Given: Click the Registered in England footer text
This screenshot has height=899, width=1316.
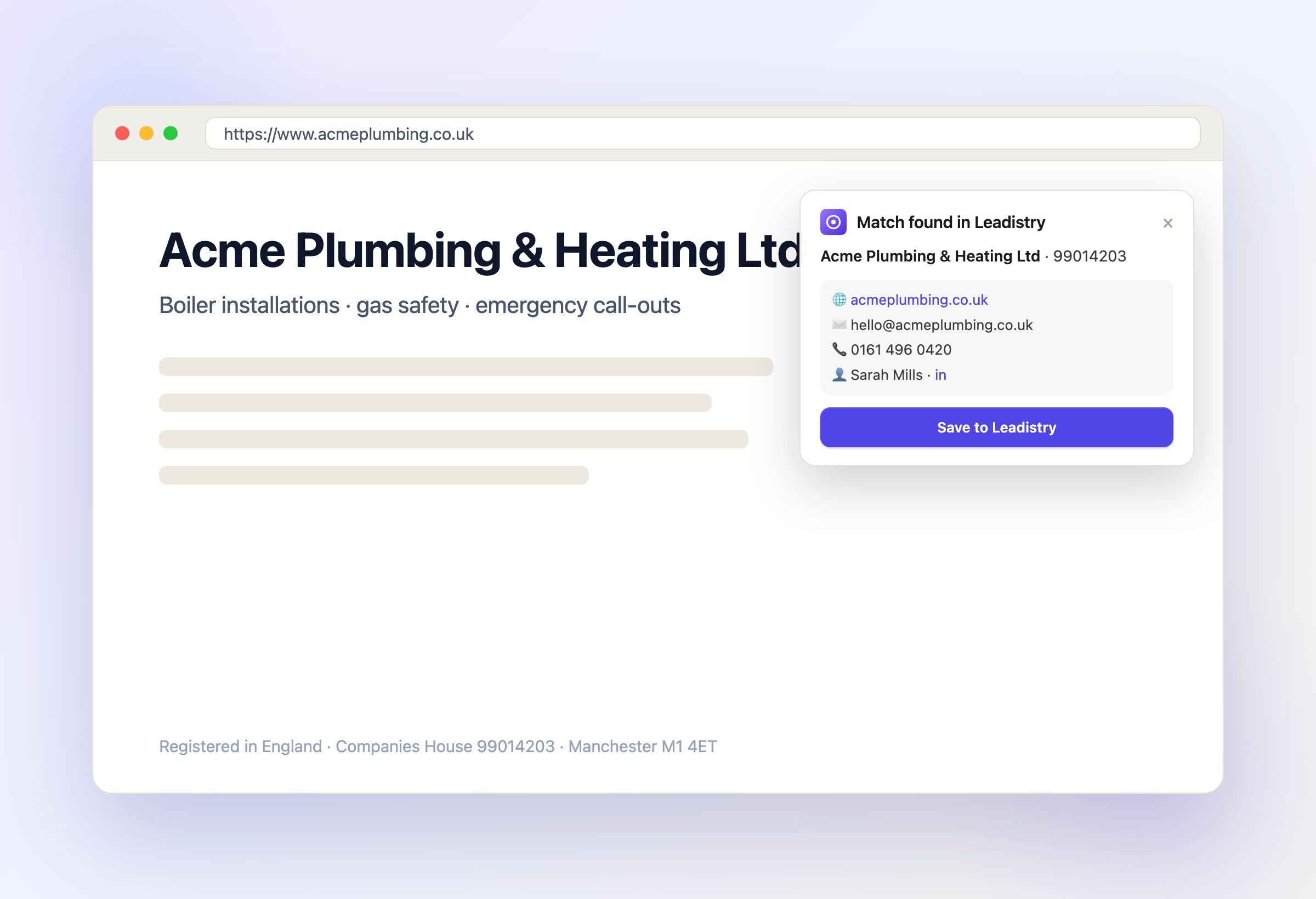Looking at the screenshot, I should [x=438, y=746].
